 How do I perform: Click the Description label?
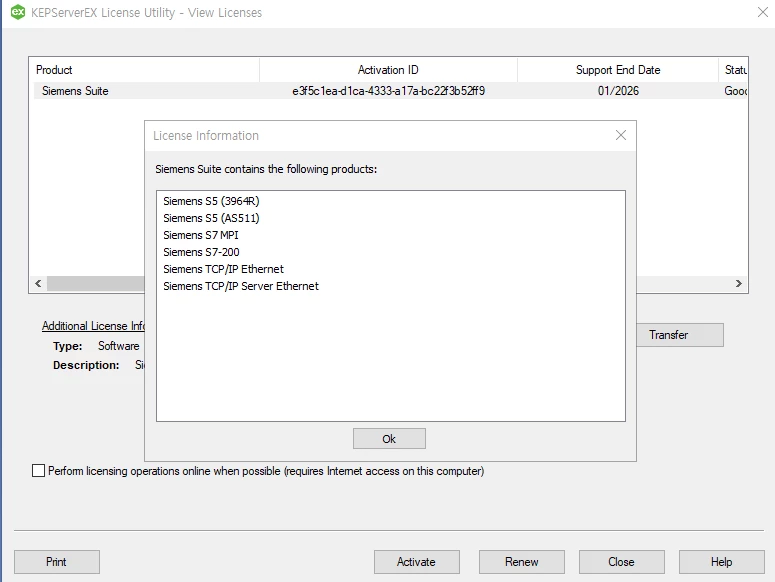tap(86, 365)
